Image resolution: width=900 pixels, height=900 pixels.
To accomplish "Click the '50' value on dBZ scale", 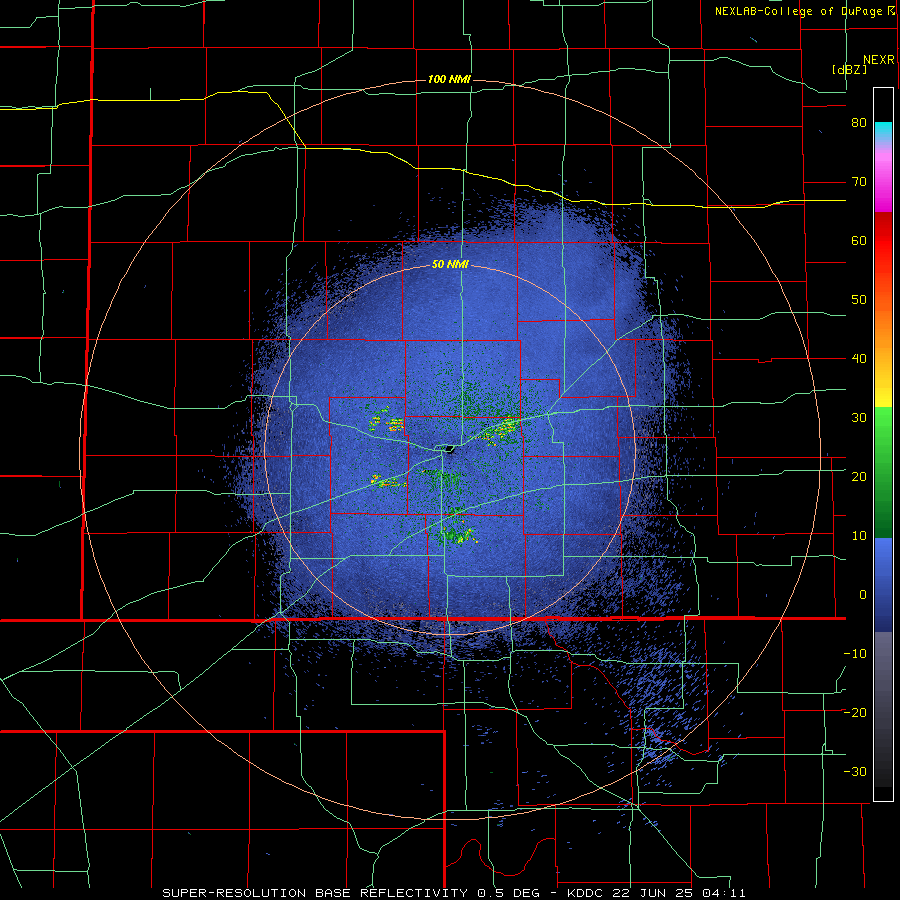I will tap(859, 300).
